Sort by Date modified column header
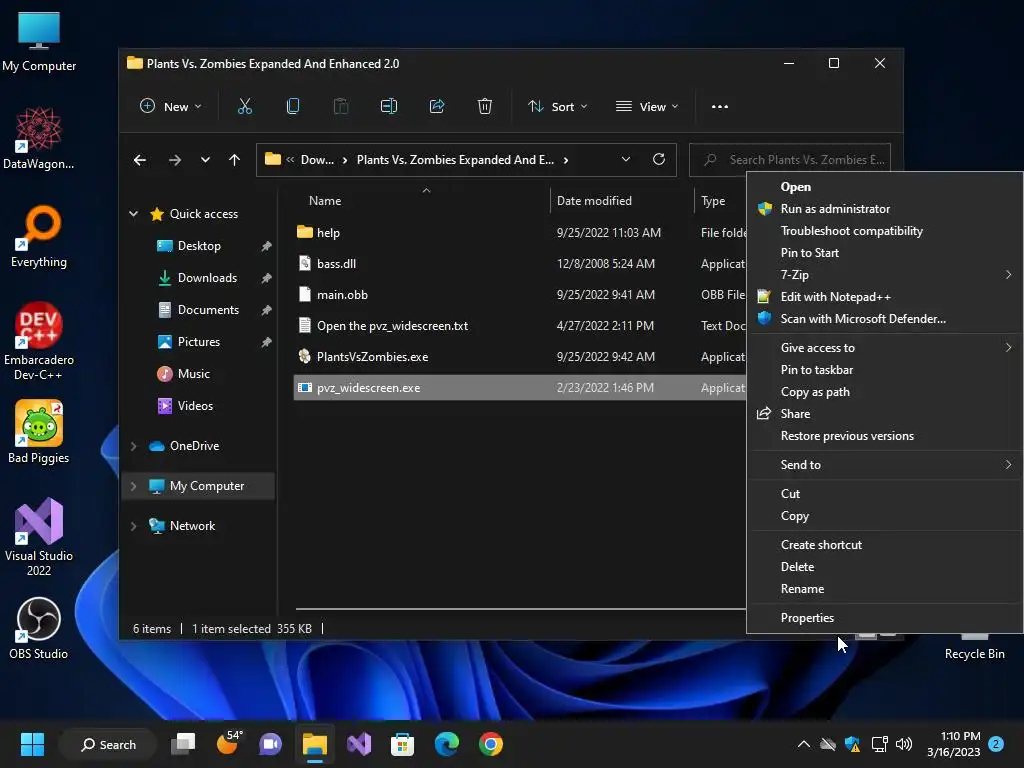 [594, 200]
